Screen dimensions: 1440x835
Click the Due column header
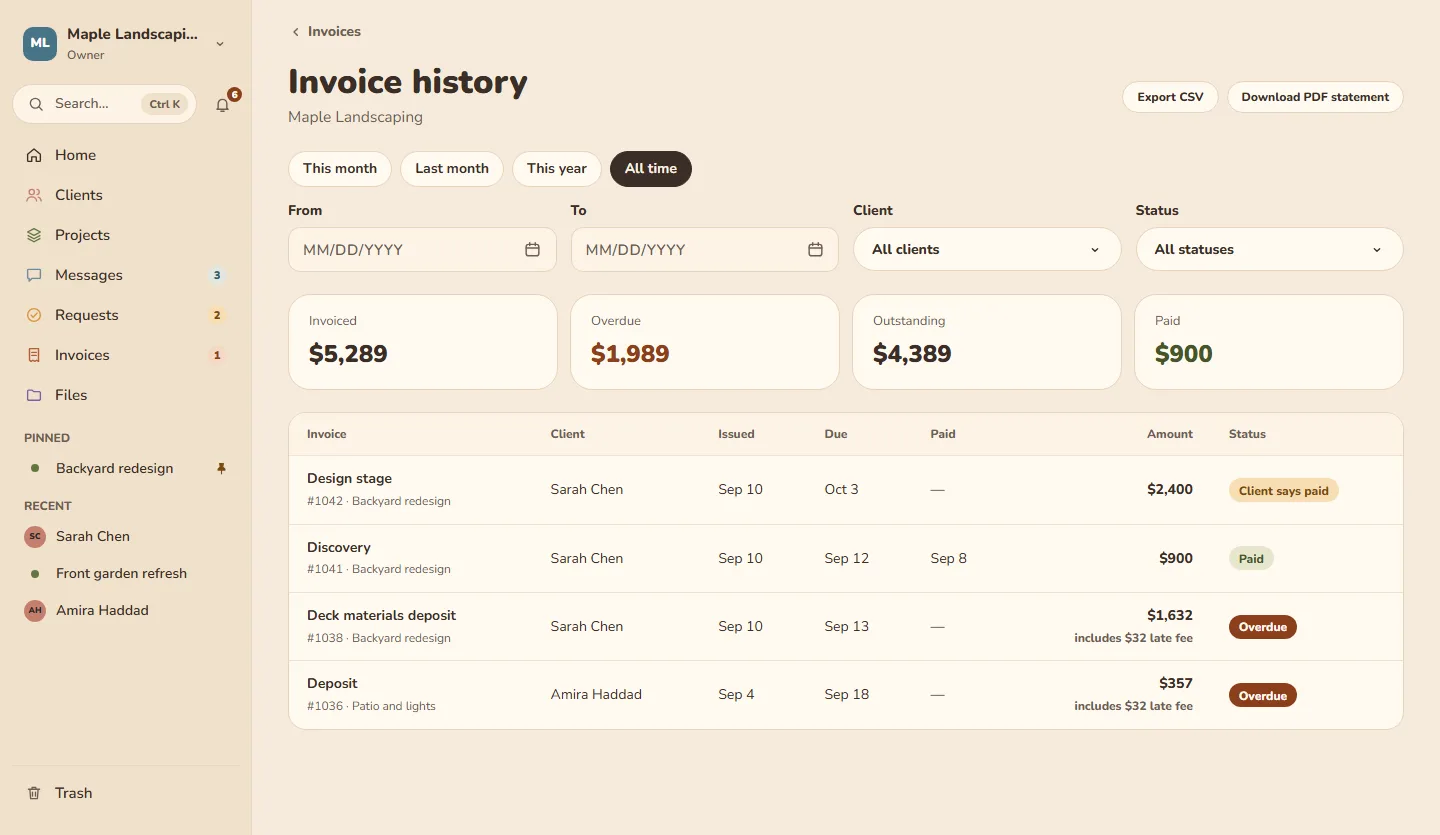click(x=836, y=434)
